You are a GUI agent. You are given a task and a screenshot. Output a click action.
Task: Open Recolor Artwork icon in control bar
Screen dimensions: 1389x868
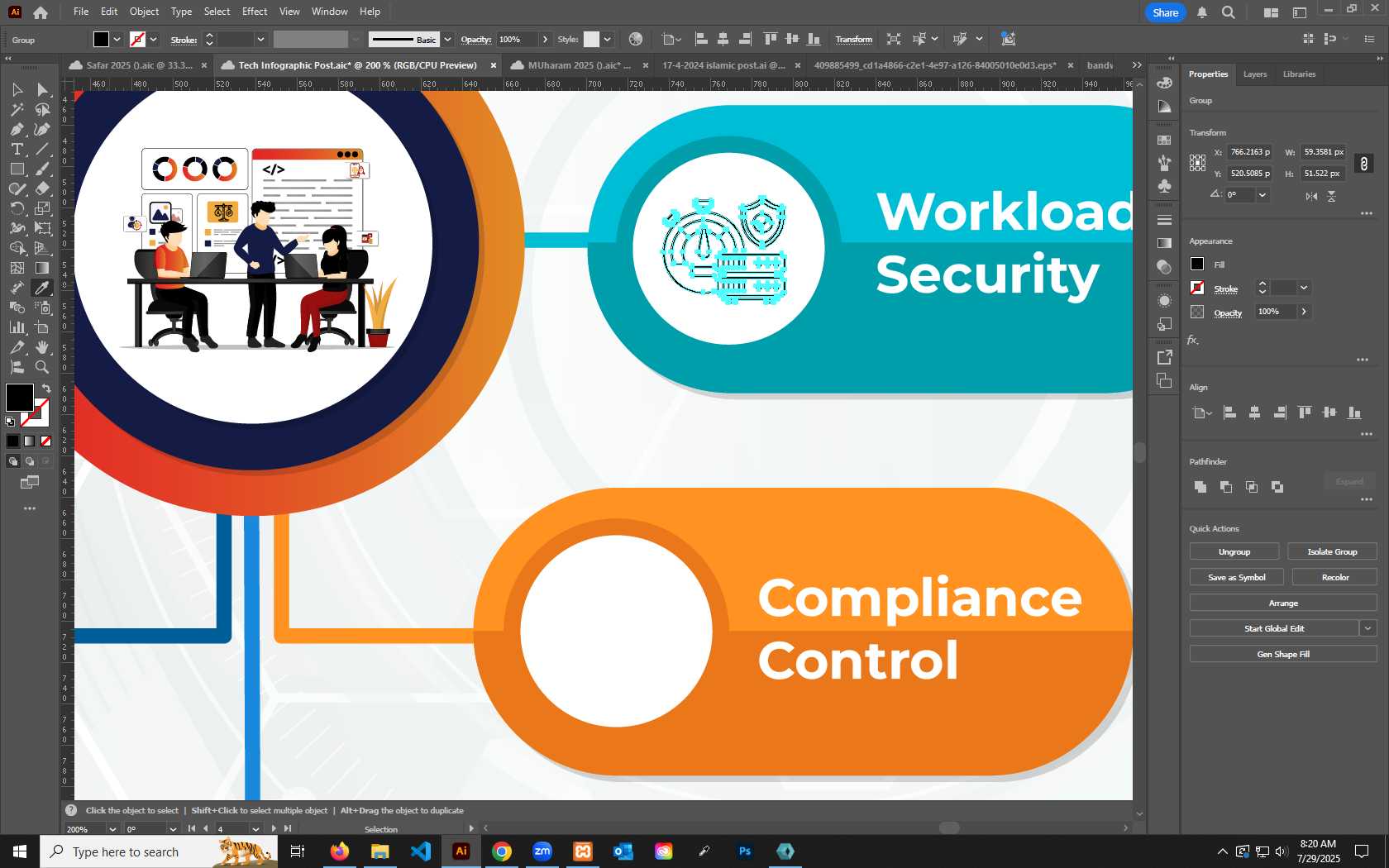635,39
